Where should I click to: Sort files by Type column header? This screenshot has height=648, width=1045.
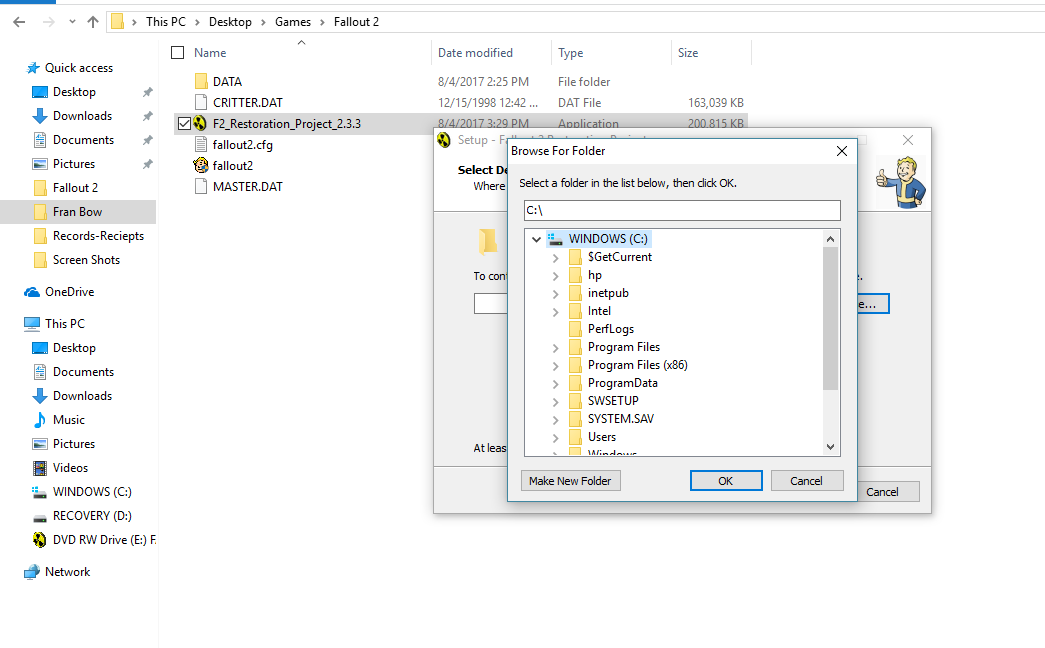point(570,53)
